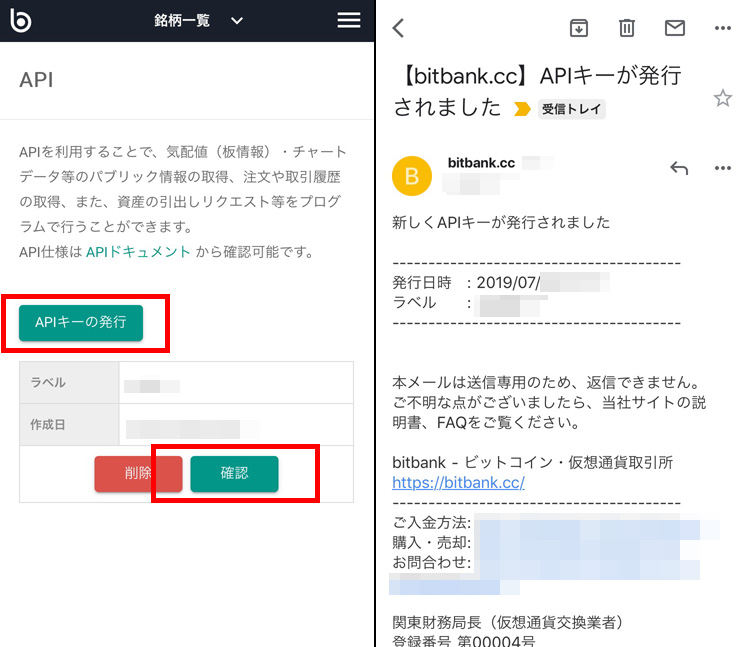
Task: Mark email unread with envelope icon
Action: pyautogui.click(x=675, y=28)
